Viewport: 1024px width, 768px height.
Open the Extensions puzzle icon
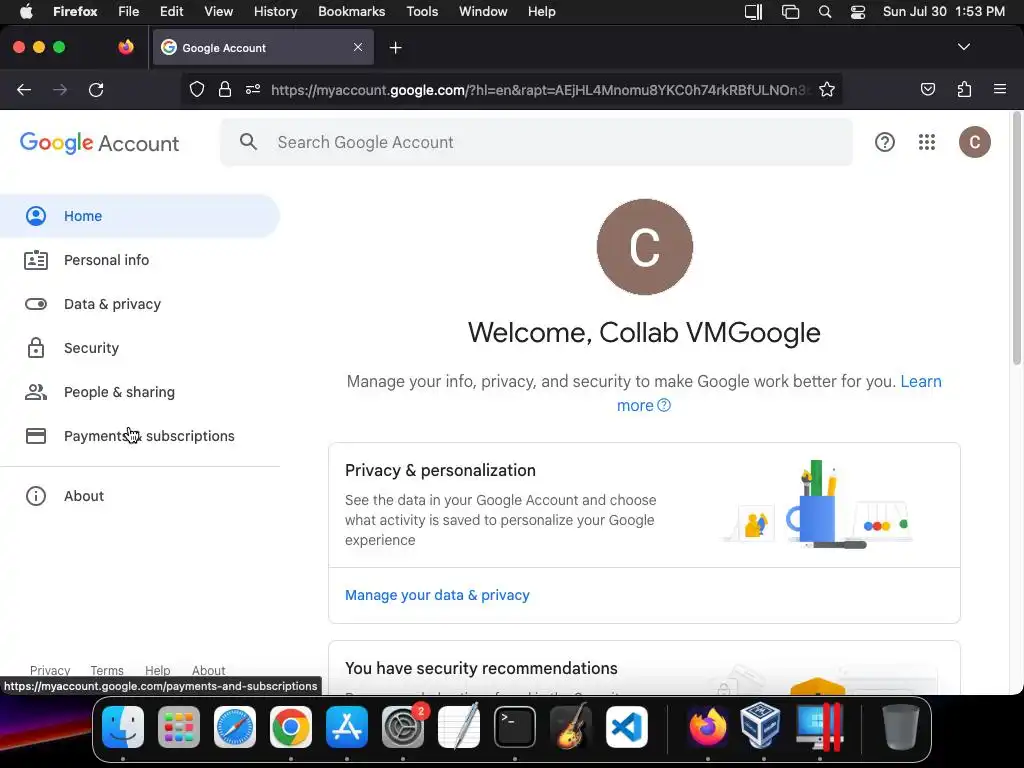(964, 89)
